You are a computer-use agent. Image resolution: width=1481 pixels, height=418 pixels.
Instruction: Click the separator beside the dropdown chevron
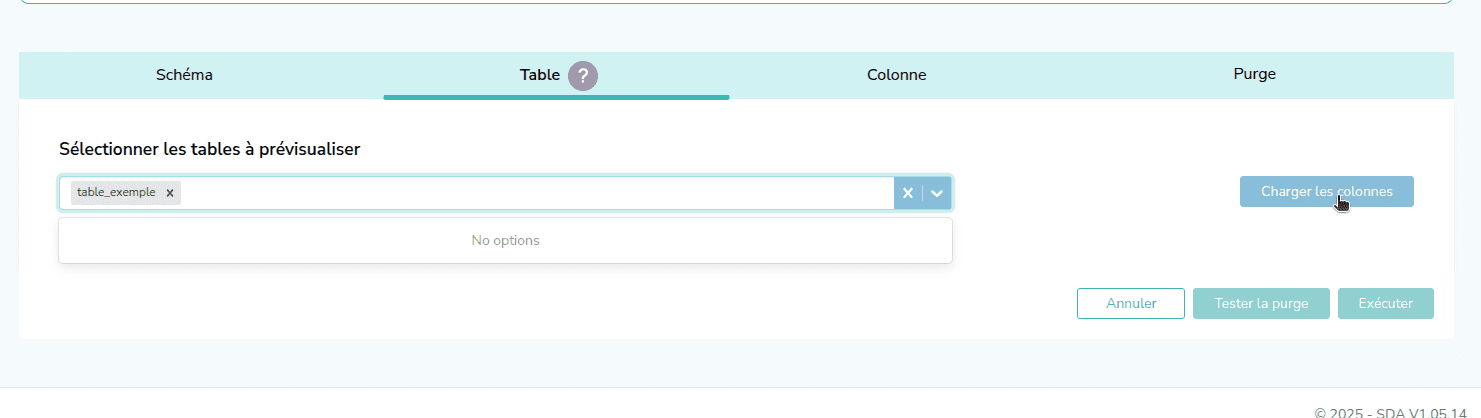[x=922, y=193]
